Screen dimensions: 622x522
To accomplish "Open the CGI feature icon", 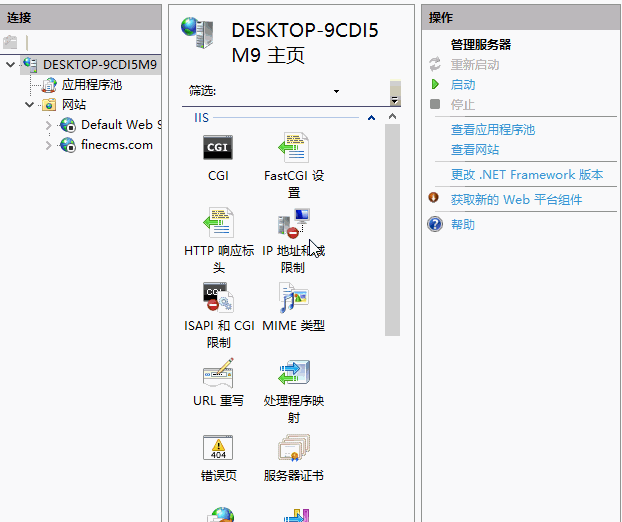I will [x=218, y=148].
